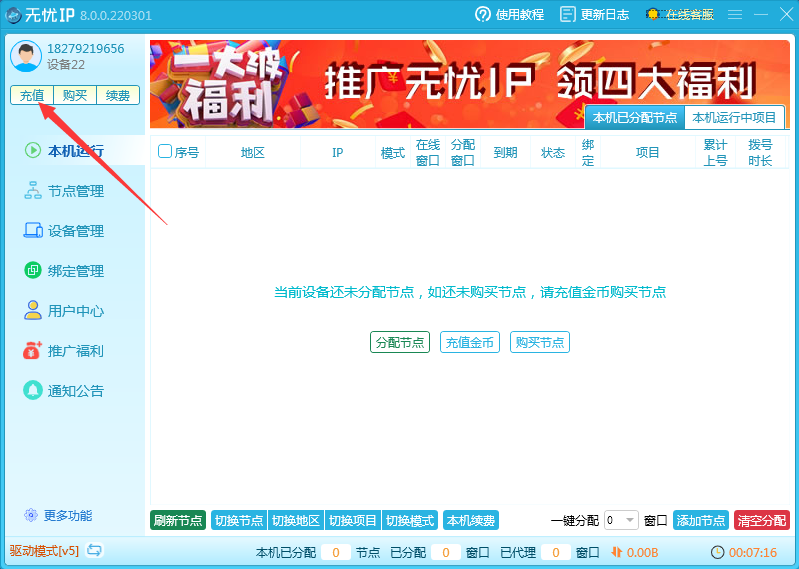The width and height of the screenshot is (799, 569).
Task: Click the 状态 column header
Action: tap(553, 152)
